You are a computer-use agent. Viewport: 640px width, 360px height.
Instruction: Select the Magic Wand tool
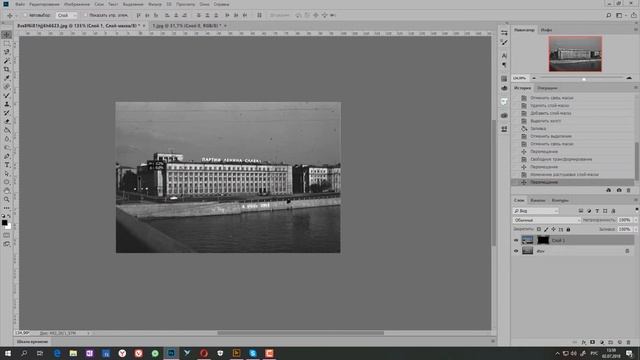click(7, 61)
